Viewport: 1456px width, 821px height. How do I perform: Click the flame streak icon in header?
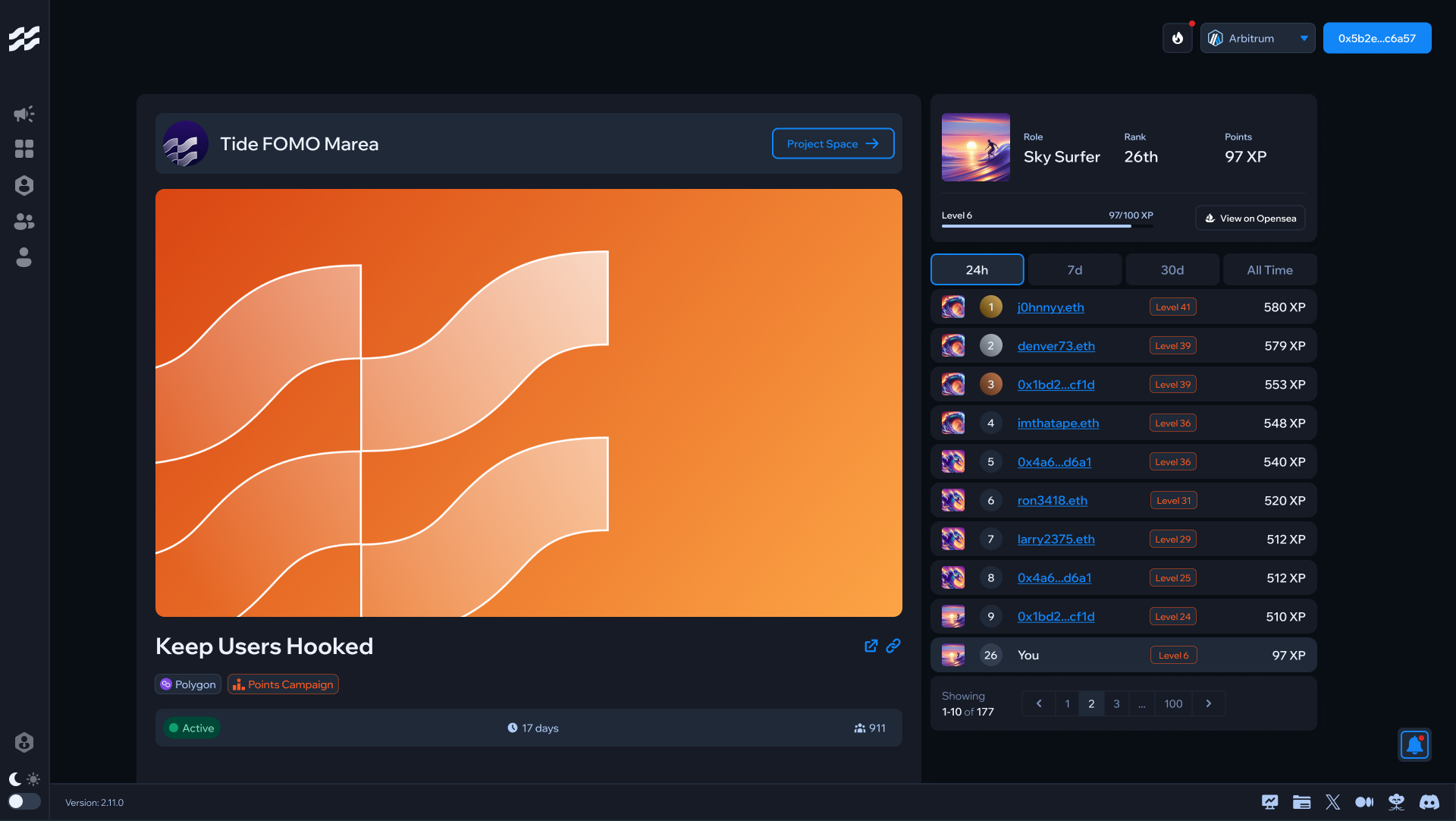(1178, 38)
